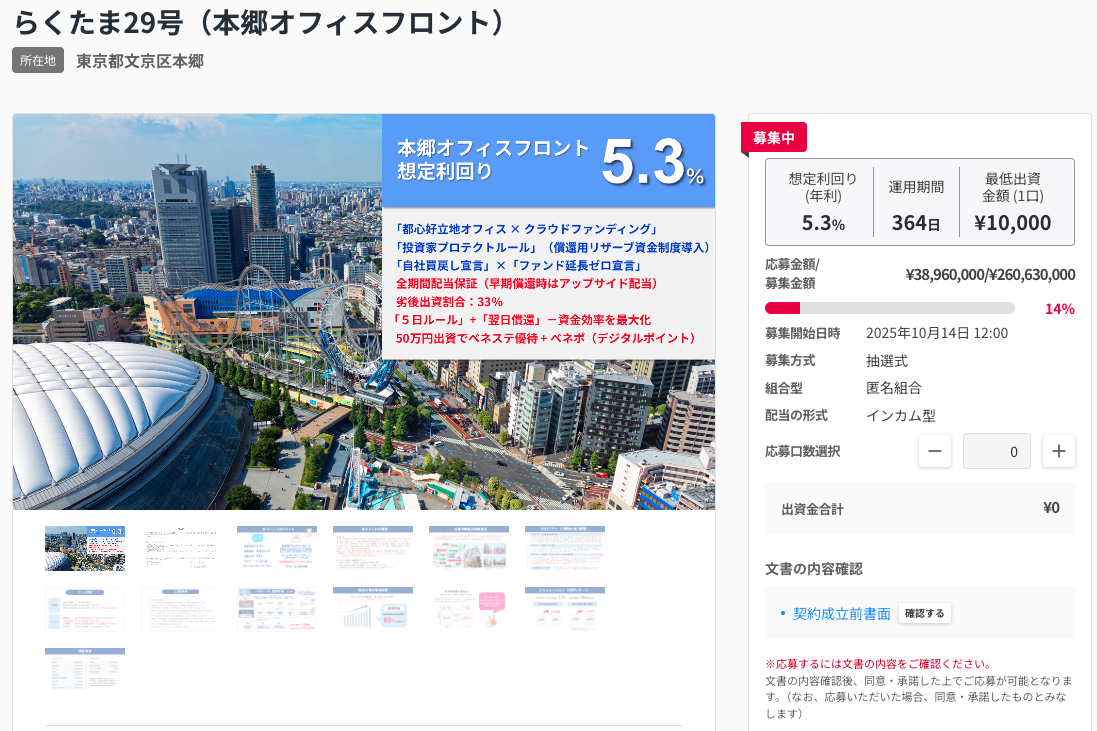This screenshot has height=731, width=1097.
Task: Open the 契約成立前書面 document link
Action: coord(841,613)
